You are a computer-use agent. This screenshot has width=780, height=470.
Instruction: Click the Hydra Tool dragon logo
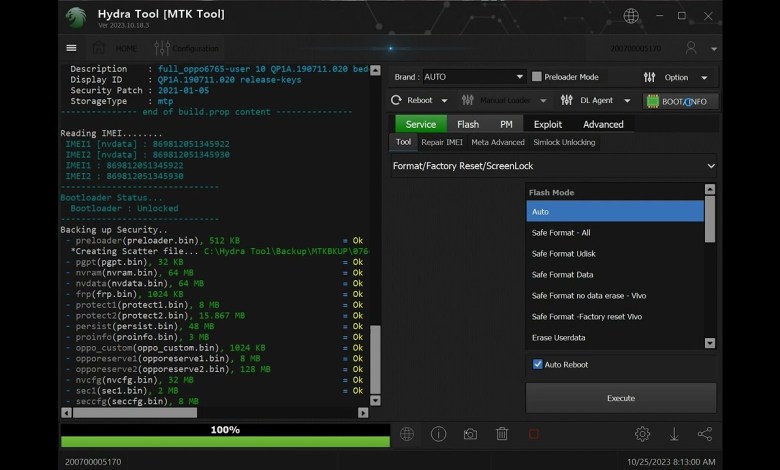tap(76, 18)
